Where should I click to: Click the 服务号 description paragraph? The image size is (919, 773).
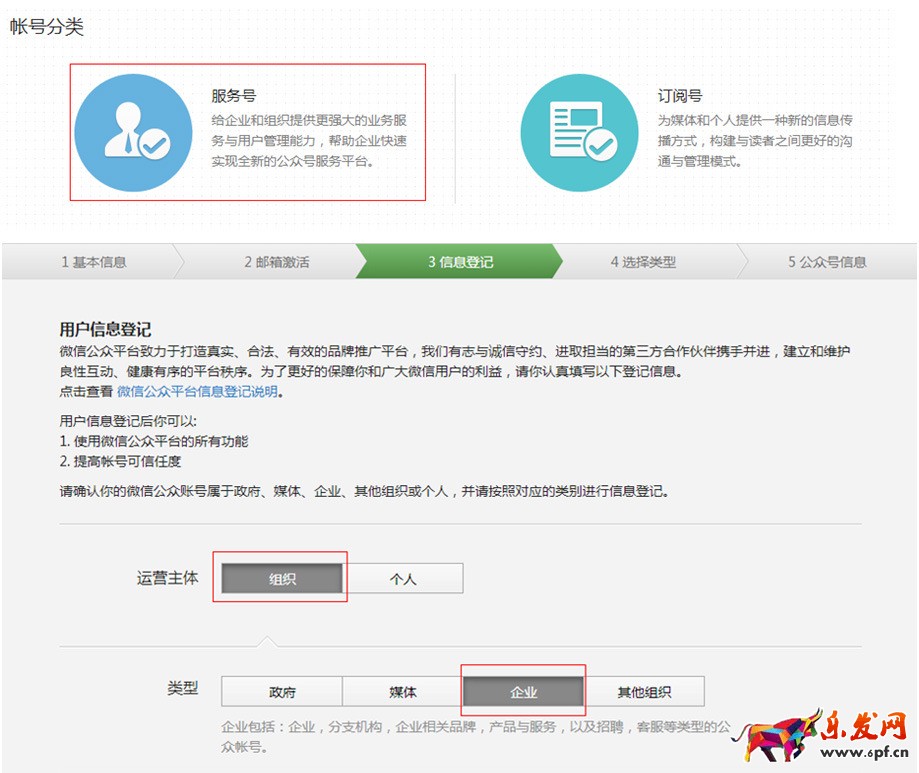[309, 141]
